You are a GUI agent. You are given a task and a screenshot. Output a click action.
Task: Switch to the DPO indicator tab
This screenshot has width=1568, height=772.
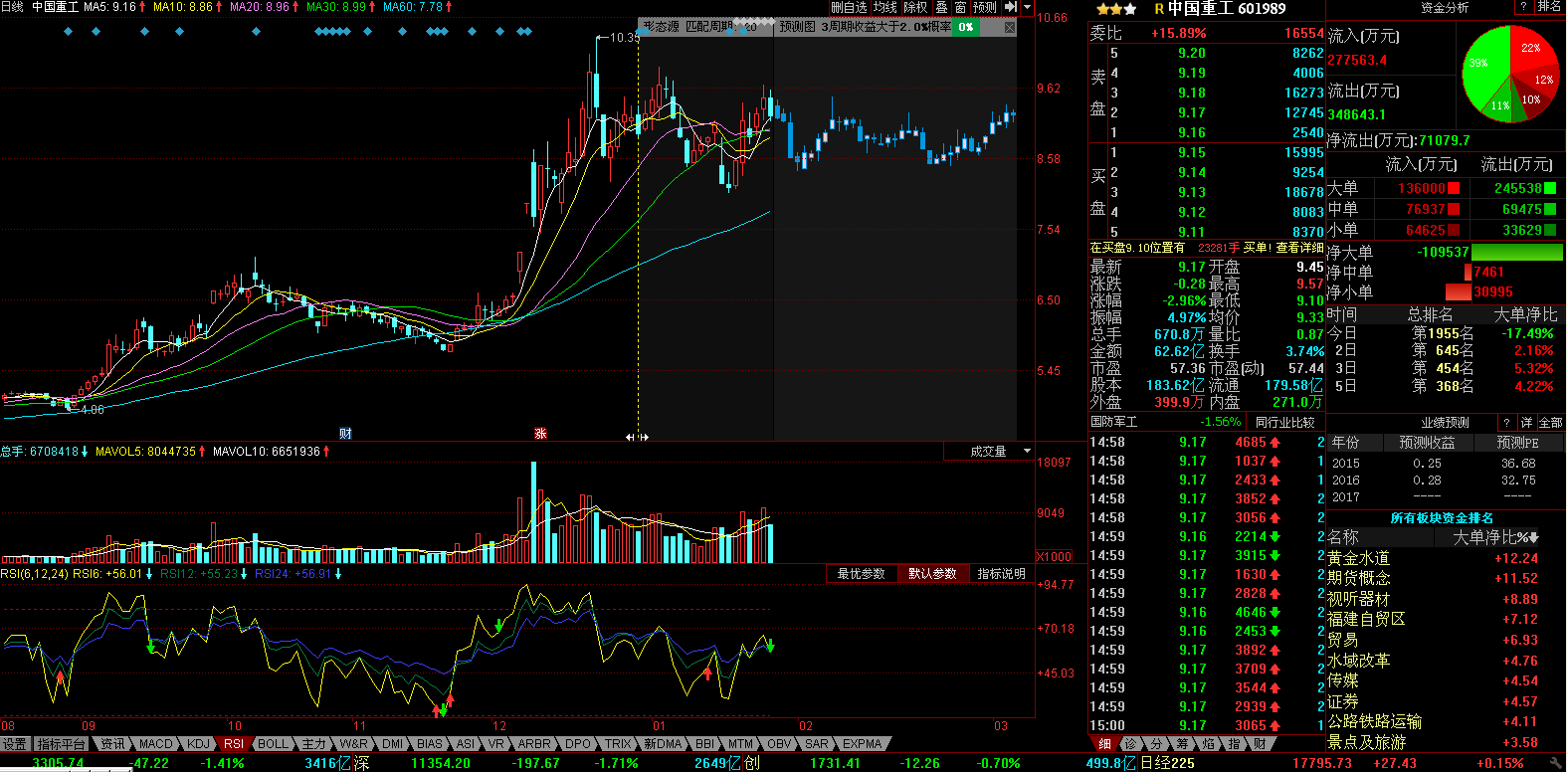[x=578, y=744]
